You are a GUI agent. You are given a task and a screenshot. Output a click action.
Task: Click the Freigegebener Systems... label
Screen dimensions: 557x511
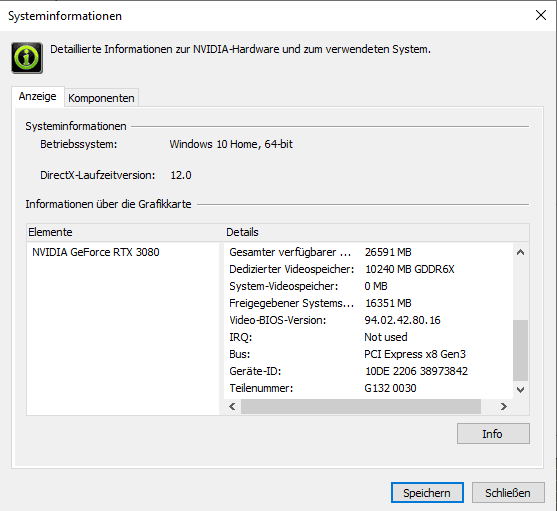(x=291, y=303)
